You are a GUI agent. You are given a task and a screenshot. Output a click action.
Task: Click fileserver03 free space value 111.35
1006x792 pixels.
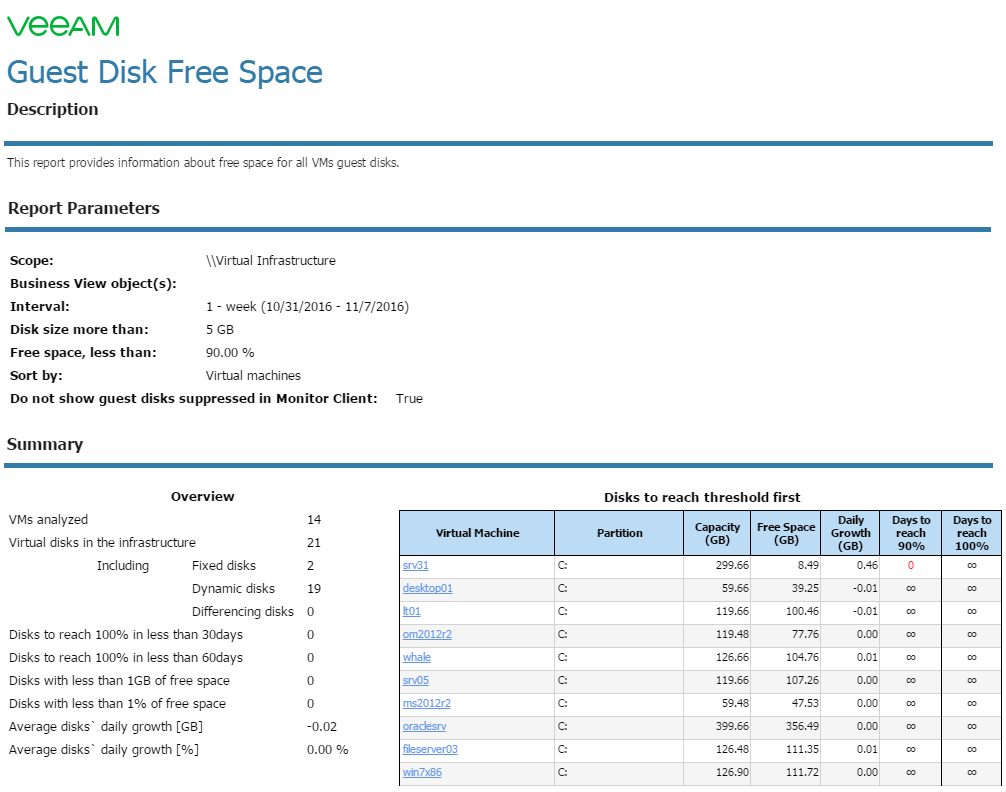[x=802, y=750]
